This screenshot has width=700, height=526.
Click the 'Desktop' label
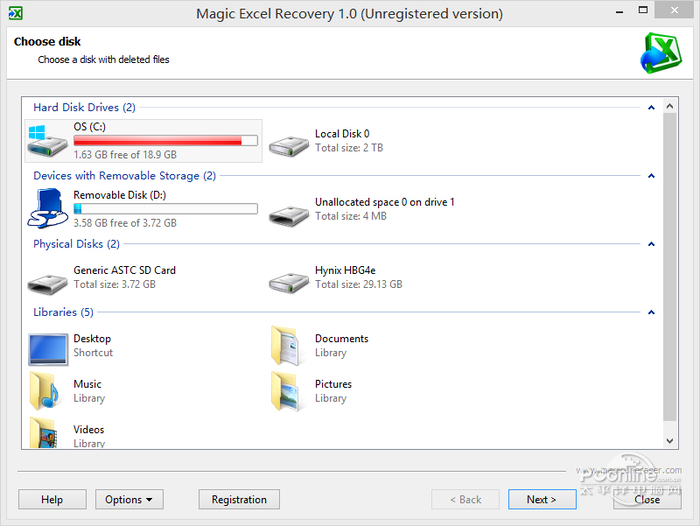click(92, 339)
